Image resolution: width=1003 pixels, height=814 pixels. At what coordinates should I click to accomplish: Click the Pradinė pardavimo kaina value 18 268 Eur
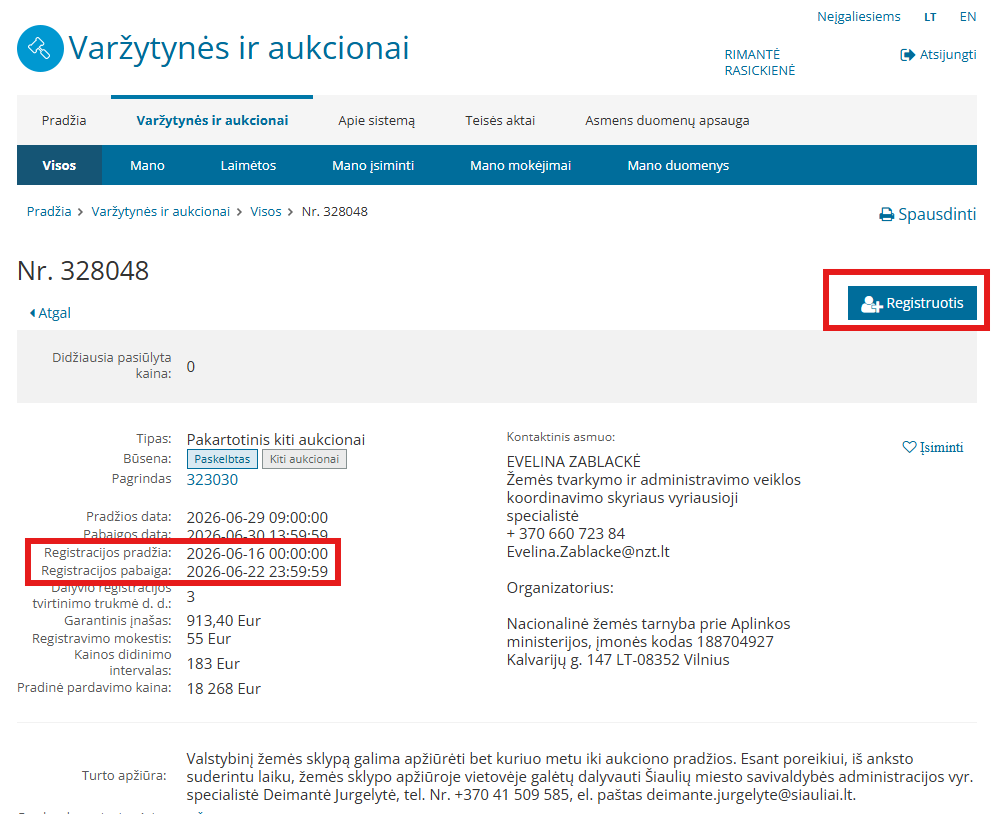point(224,689)
